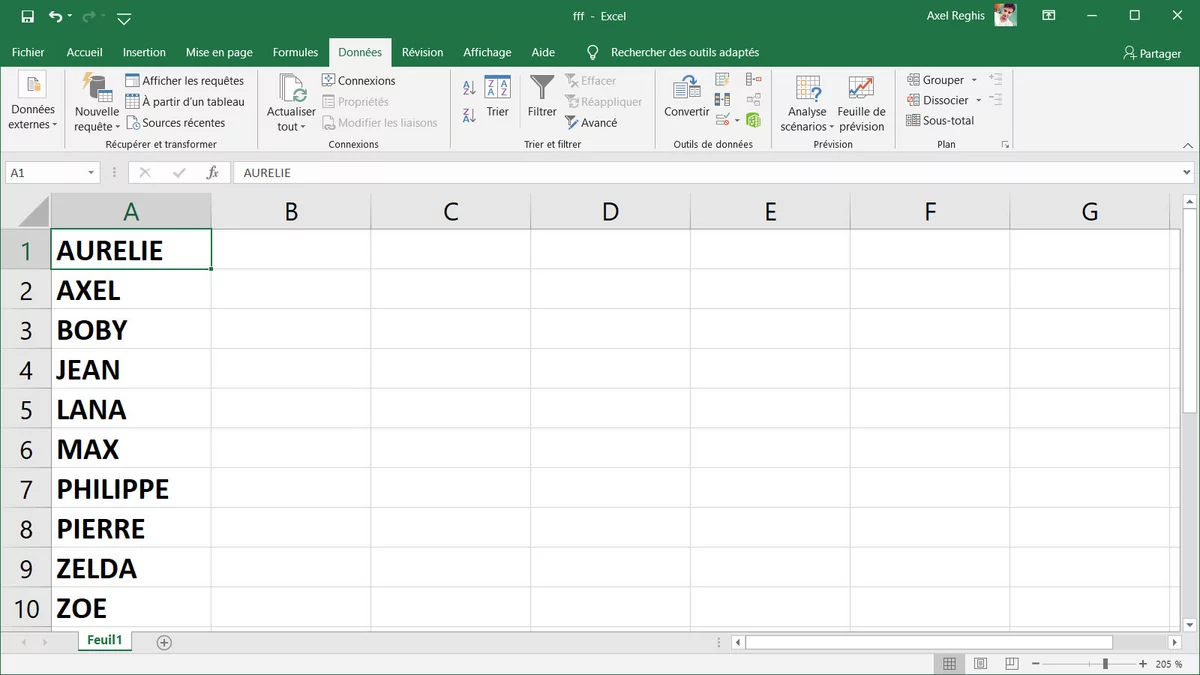Open the Aide tab
Screen dimensions: 1200x675
tap(543, 52)
